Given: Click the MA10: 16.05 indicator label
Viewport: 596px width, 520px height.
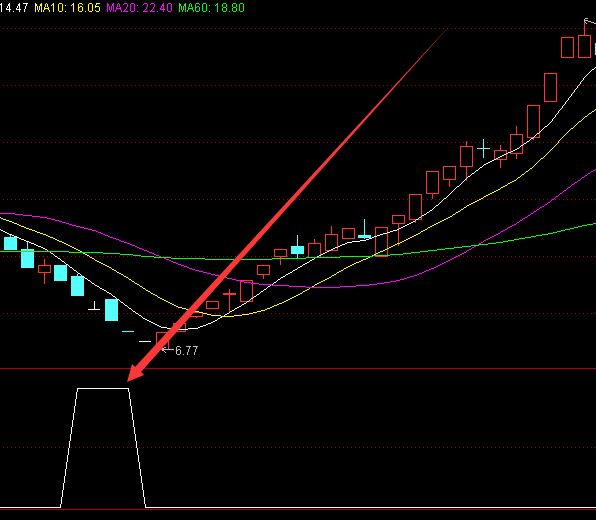Looking at the screenshot, I should 67,8.
